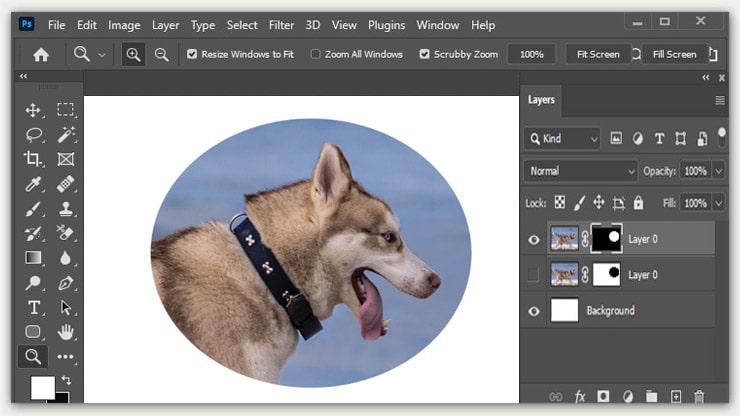Select the Eyedropper tool
This screenshot has width=740, height=416.
tap(34, 184)
